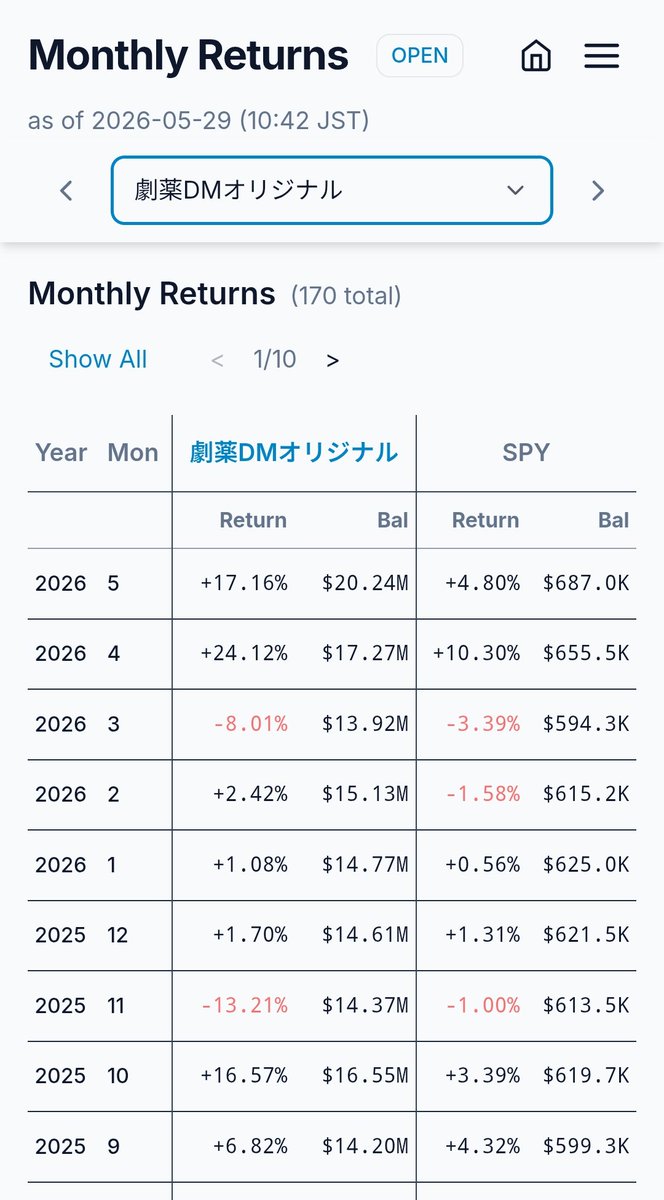
Task: Go to previous portfolio with left chevron
Action: point(66,190)
